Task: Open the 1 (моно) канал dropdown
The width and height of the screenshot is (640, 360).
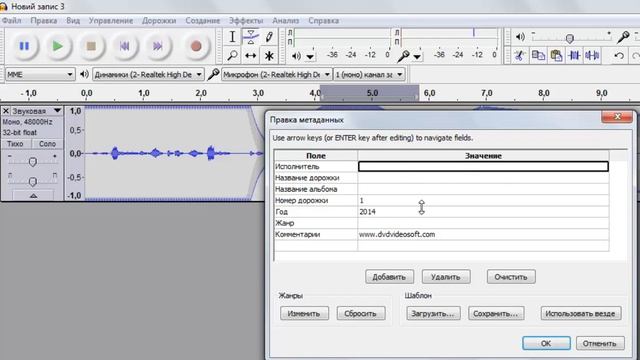Action: pos(369,74)
